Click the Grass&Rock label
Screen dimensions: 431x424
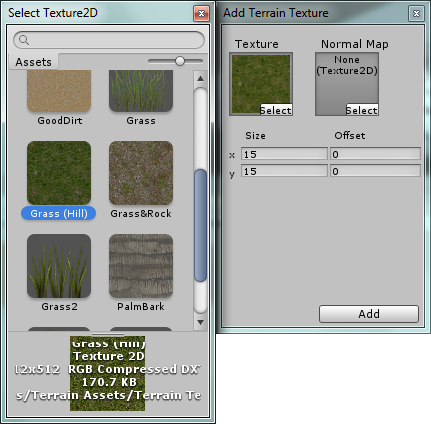[x=141, y=213]
